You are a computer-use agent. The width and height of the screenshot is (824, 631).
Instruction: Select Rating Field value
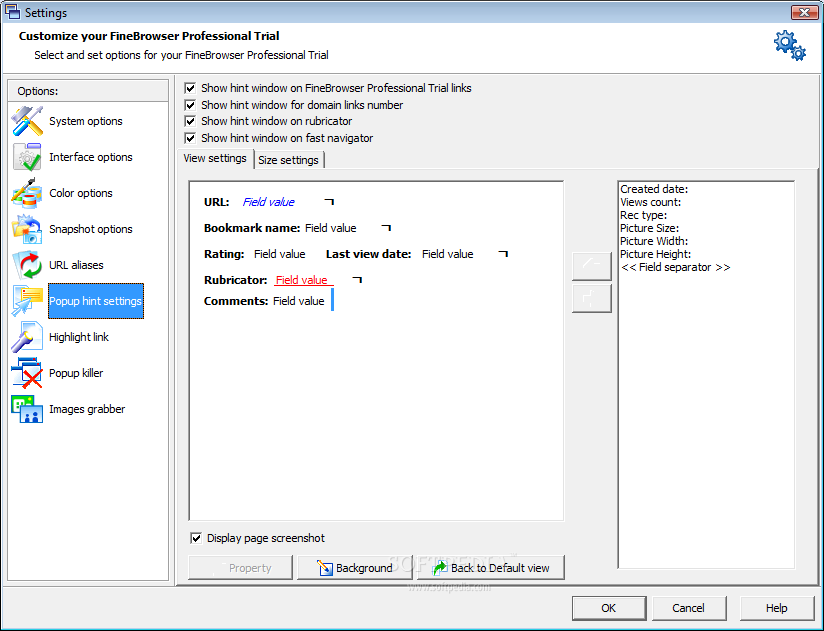pos(280,254)
